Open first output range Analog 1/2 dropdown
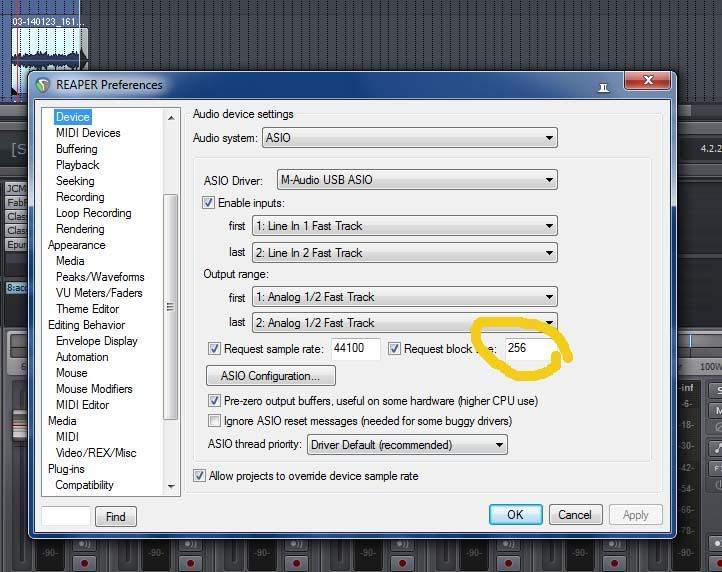 click(405, 297)
